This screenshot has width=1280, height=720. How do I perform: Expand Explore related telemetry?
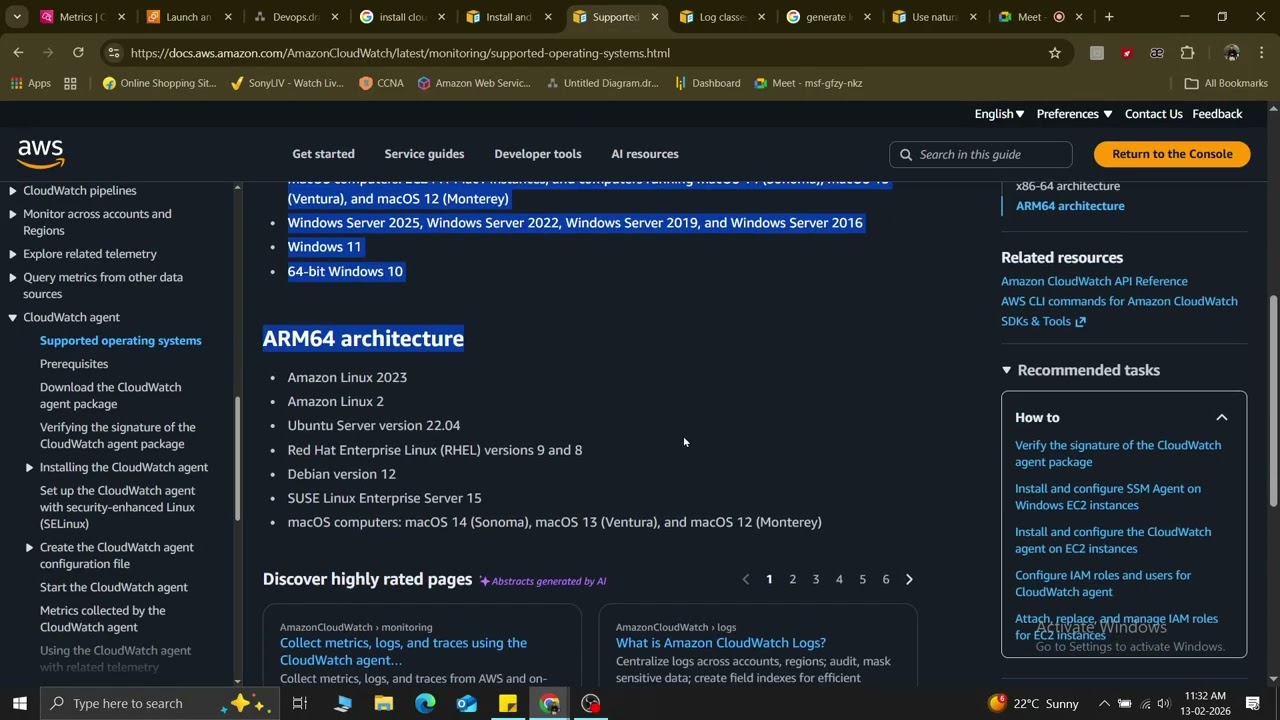tap(12, 254)
